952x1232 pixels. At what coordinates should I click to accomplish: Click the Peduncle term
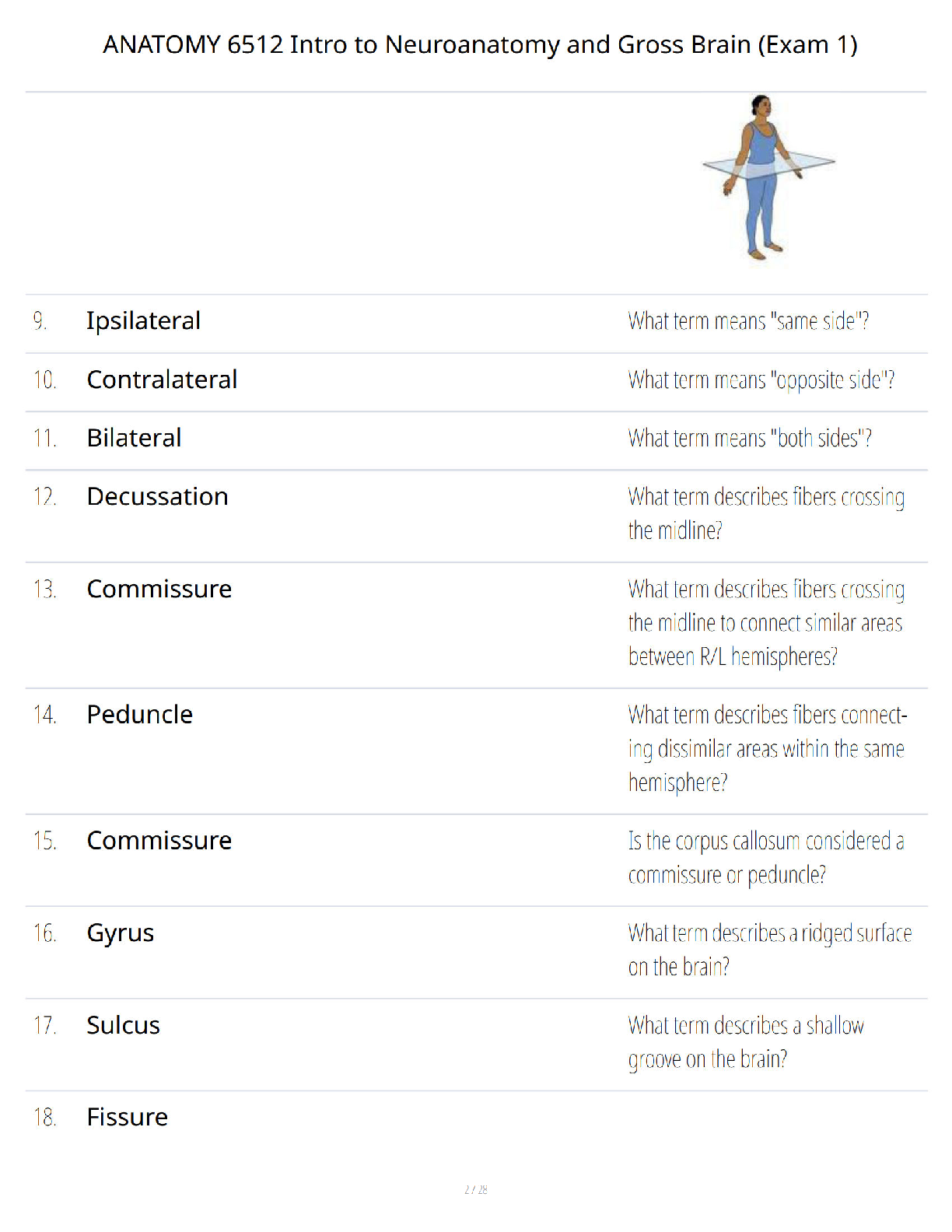click(139, 714)
